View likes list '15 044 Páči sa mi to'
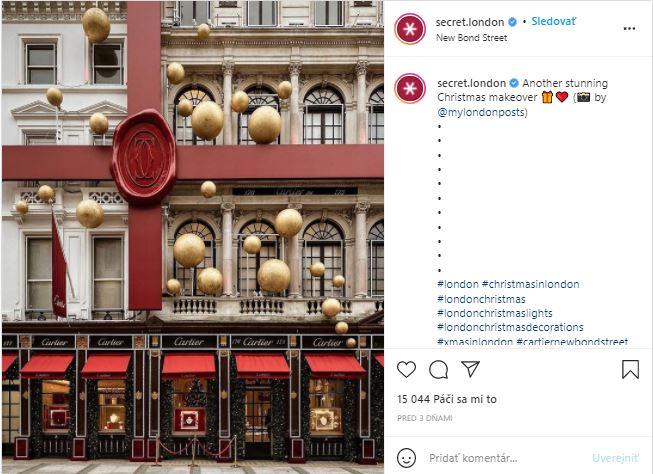Image resolution: width=653 pixels, height=474 pixels. pos(447,399)
